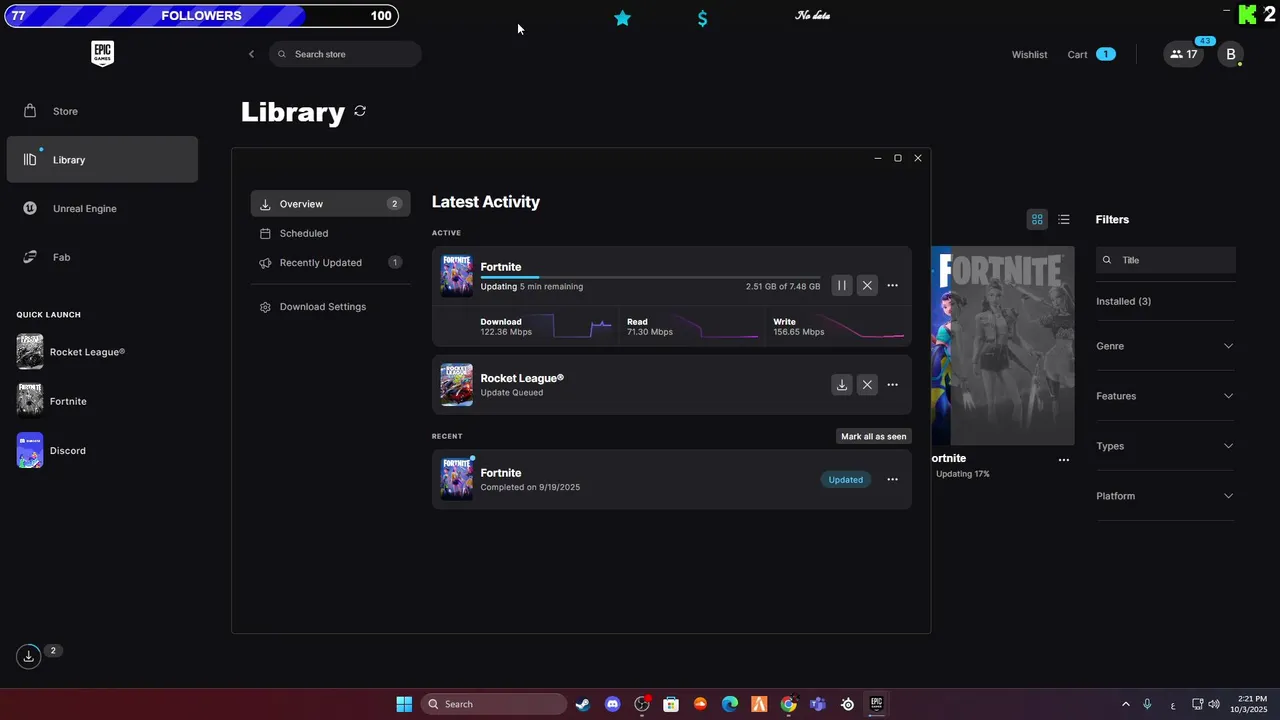Click the Fortnite update progress bar

point(650,277)
